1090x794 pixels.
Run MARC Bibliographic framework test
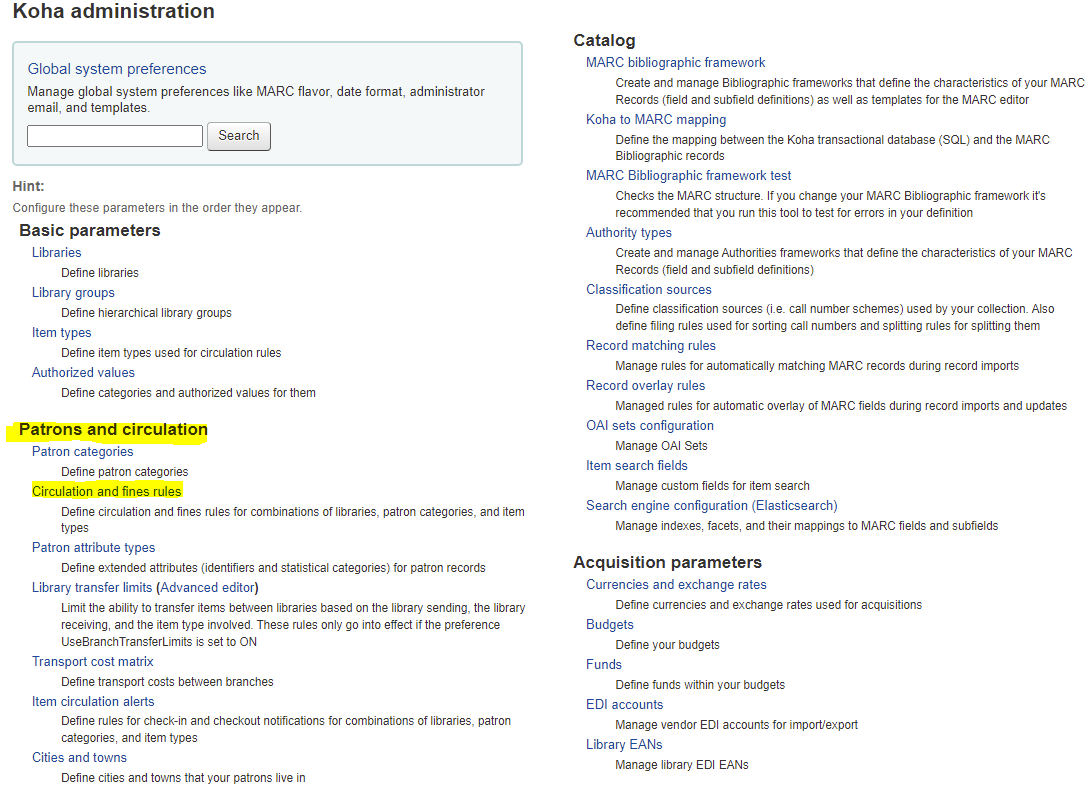[x=688, y=176]
